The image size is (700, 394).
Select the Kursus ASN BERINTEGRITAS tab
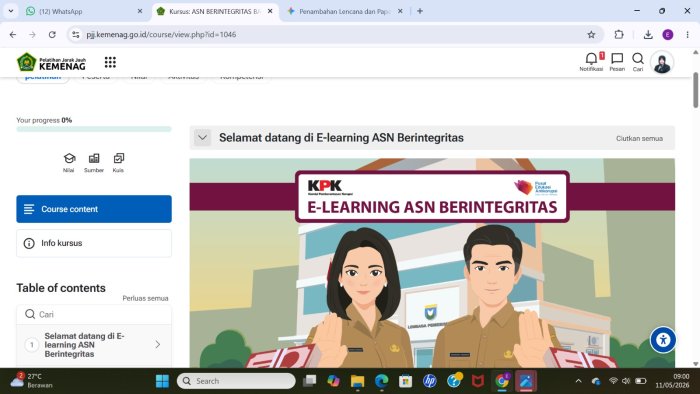pyautogui.click(x=214, y=11)
